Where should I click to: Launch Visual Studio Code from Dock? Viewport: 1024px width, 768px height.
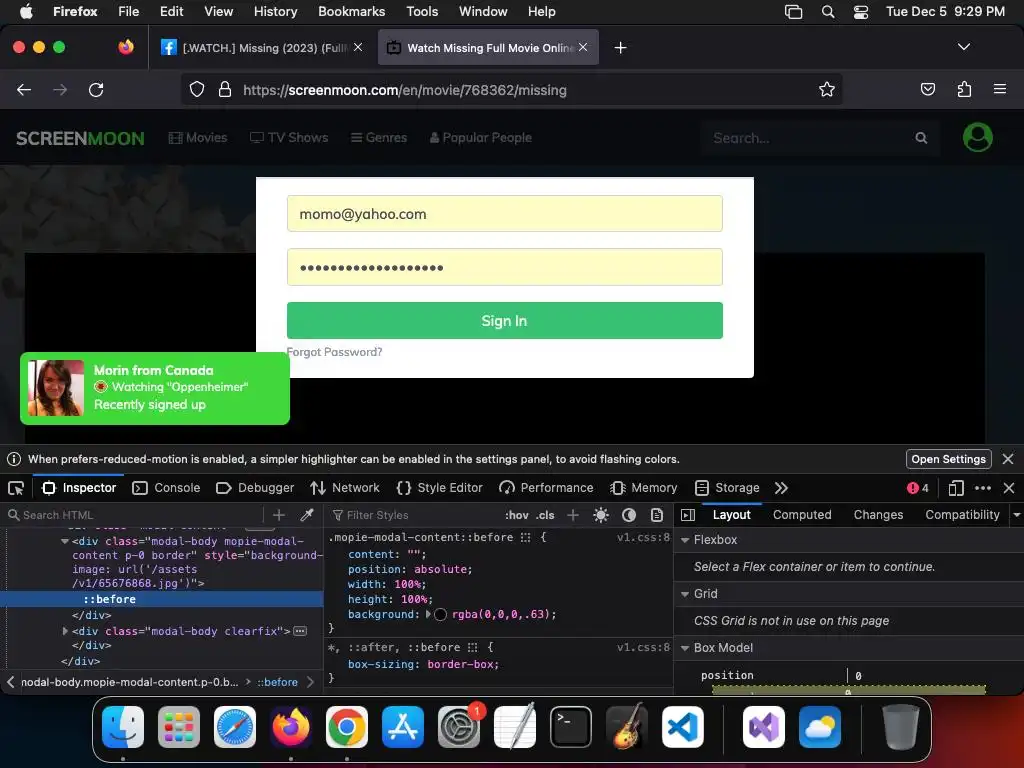[x=682, y=727]
